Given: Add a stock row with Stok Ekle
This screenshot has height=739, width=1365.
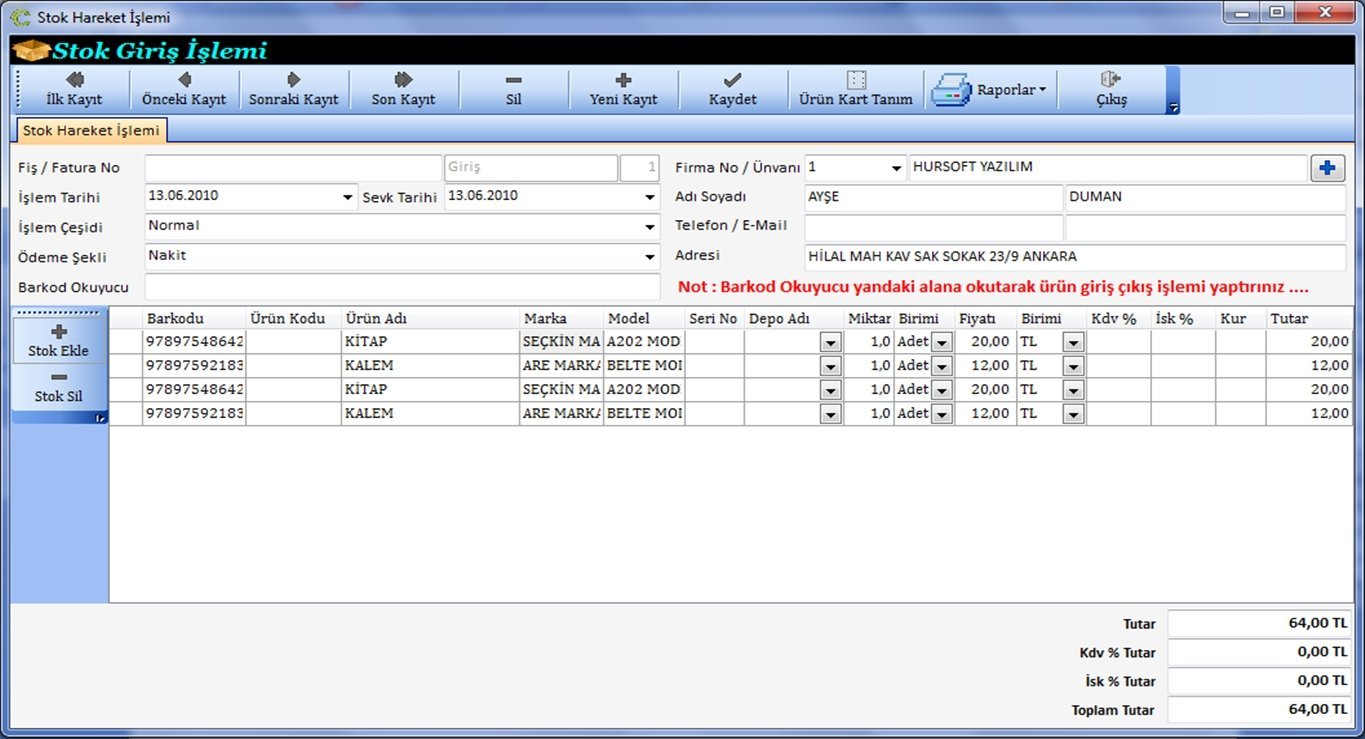Looking at the screenshot, I should (58, 341).
